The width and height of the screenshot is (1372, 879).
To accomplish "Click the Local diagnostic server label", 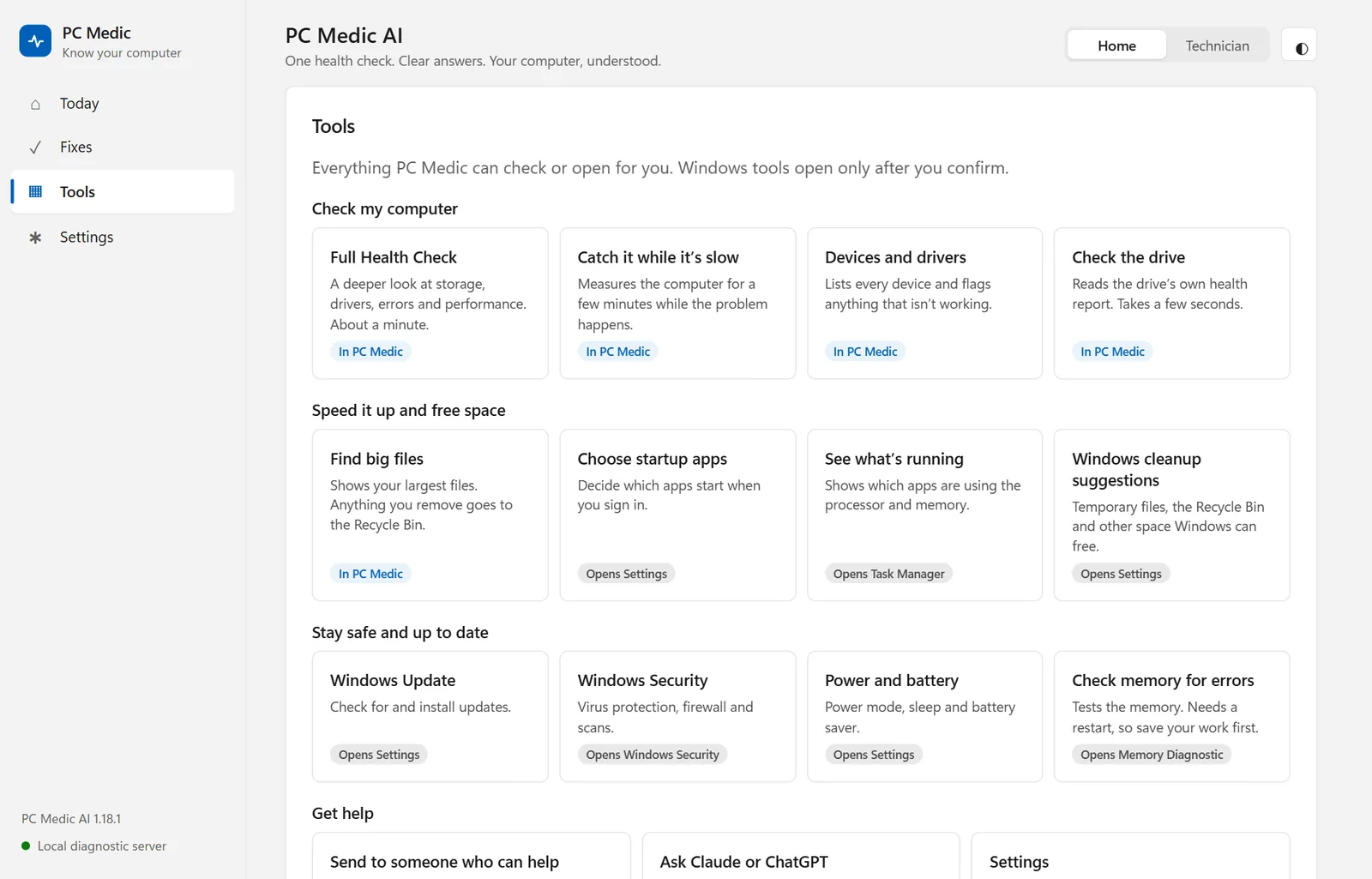I will 102,846.
